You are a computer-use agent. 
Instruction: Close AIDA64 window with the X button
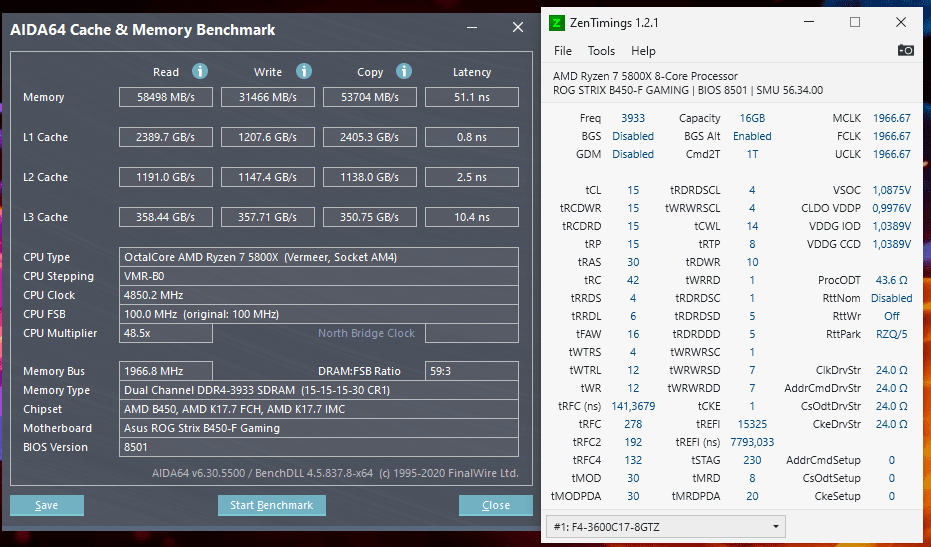tap(518, 27)
